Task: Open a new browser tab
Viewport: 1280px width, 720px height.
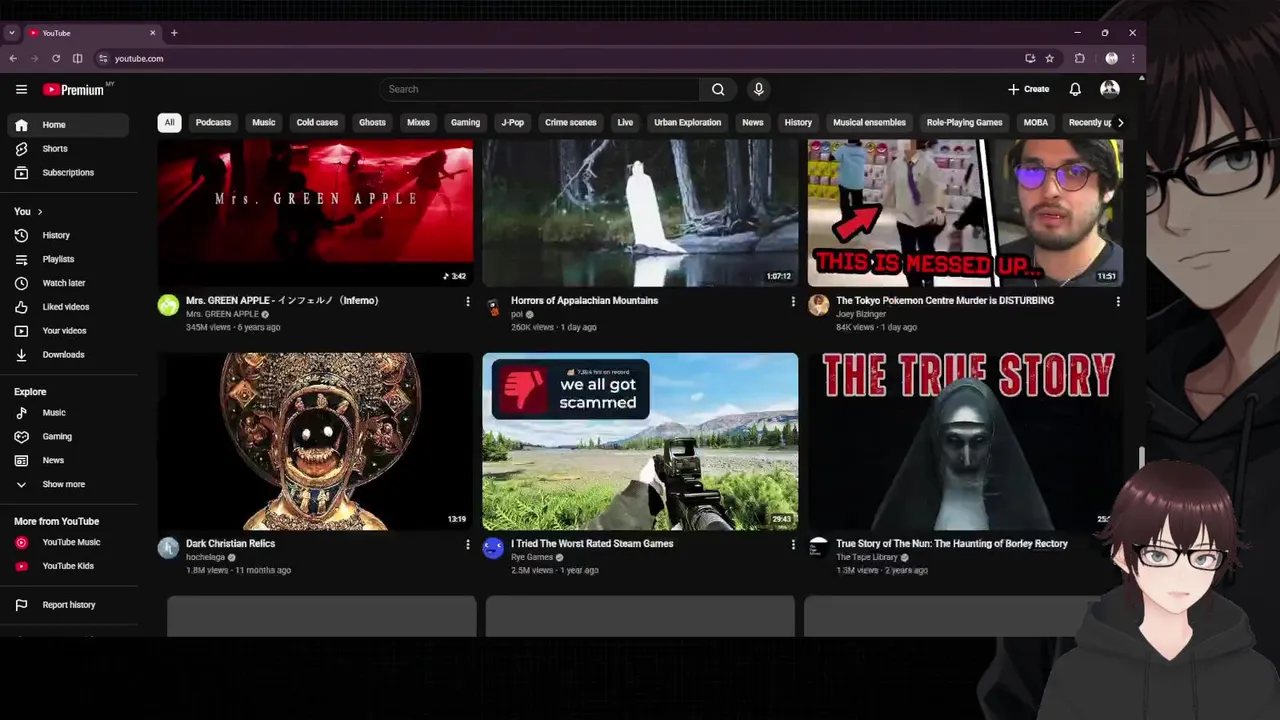Action: tap(174, 33)
